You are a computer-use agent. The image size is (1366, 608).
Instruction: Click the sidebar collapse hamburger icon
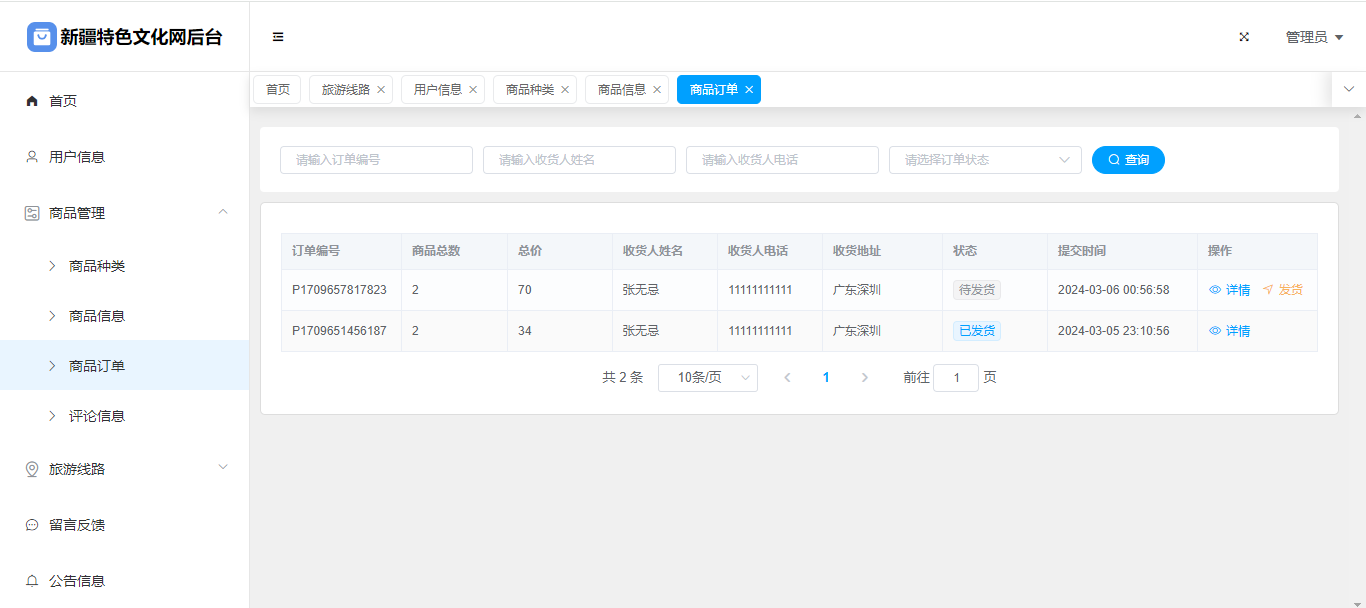click(278, 37)
